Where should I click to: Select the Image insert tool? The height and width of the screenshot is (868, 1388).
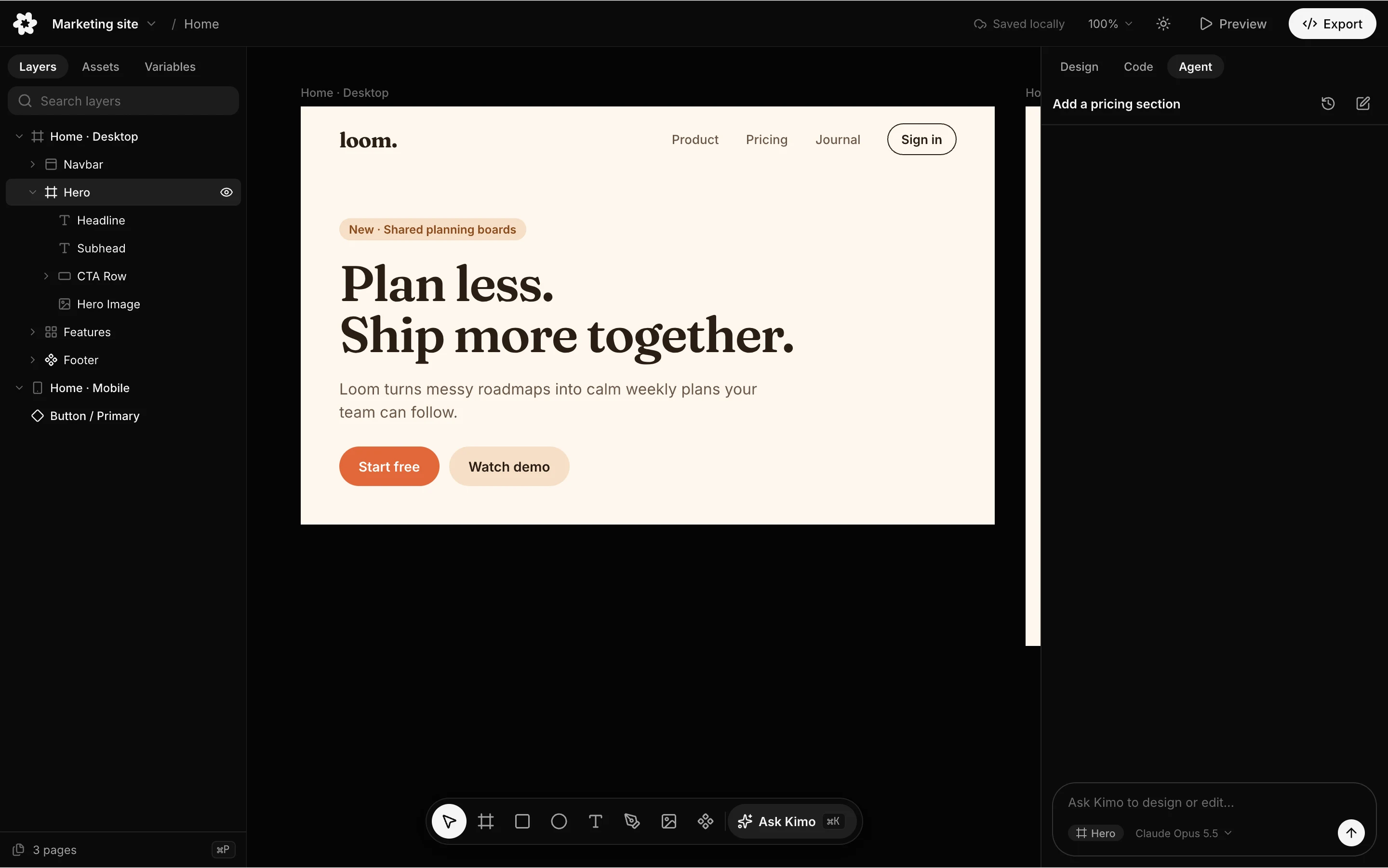point(668,821)
